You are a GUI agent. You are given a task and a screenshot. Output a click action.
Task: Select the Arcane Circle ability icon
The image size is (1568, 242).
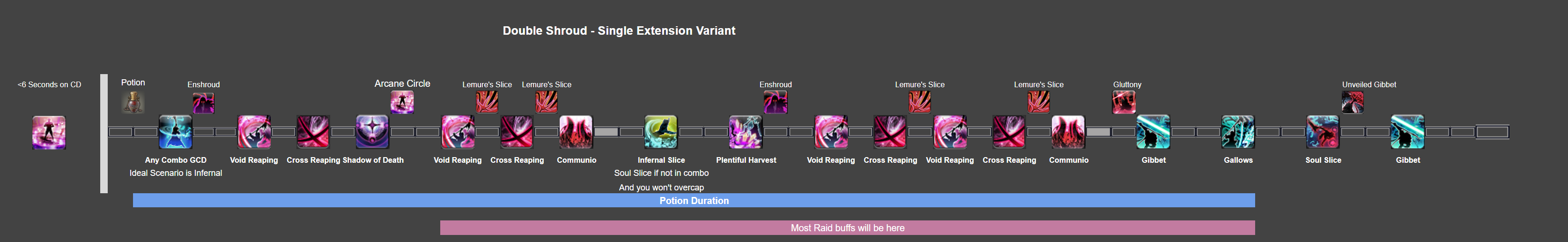(x=402, y=102)
